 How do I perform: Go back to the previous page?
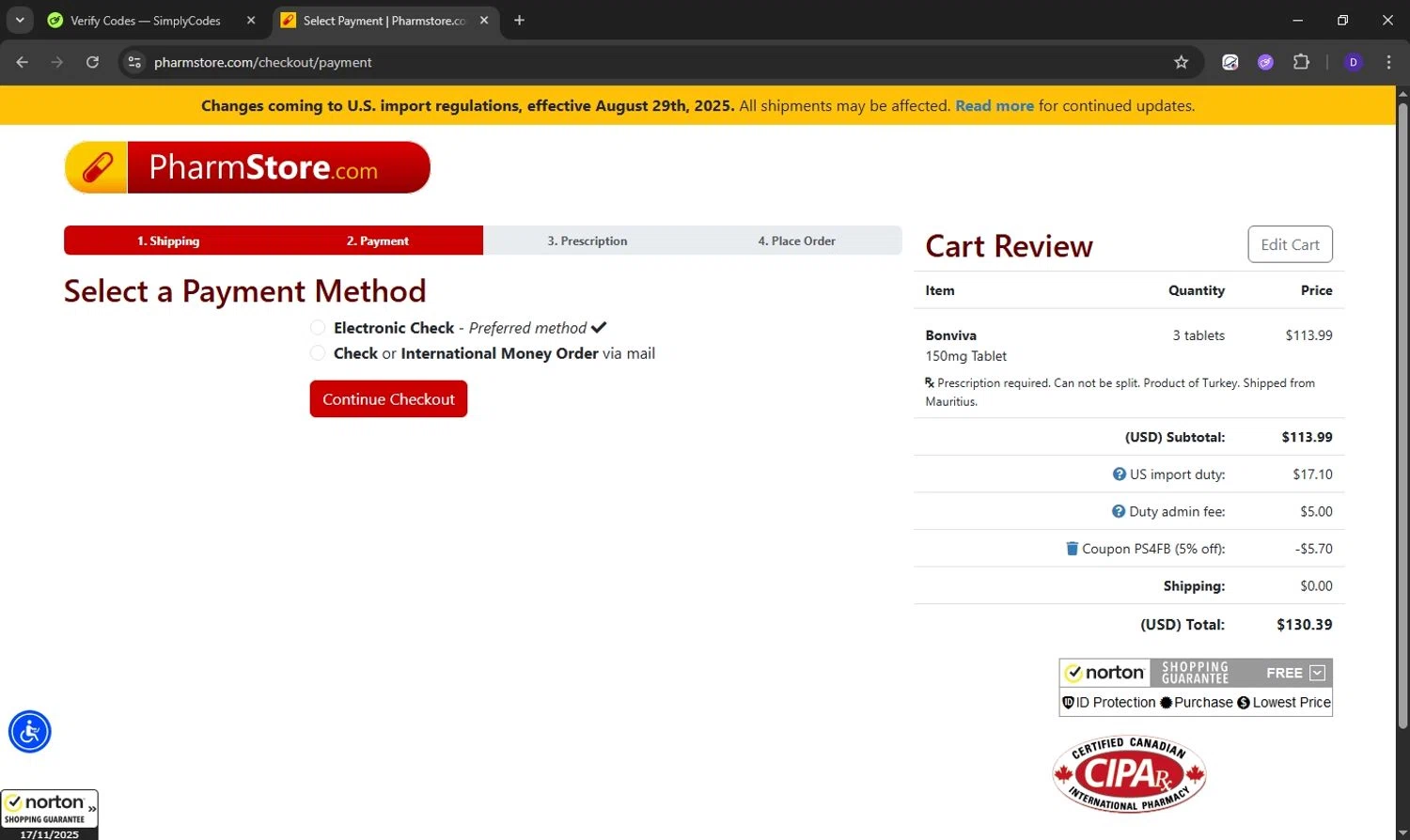coord(23,62)
